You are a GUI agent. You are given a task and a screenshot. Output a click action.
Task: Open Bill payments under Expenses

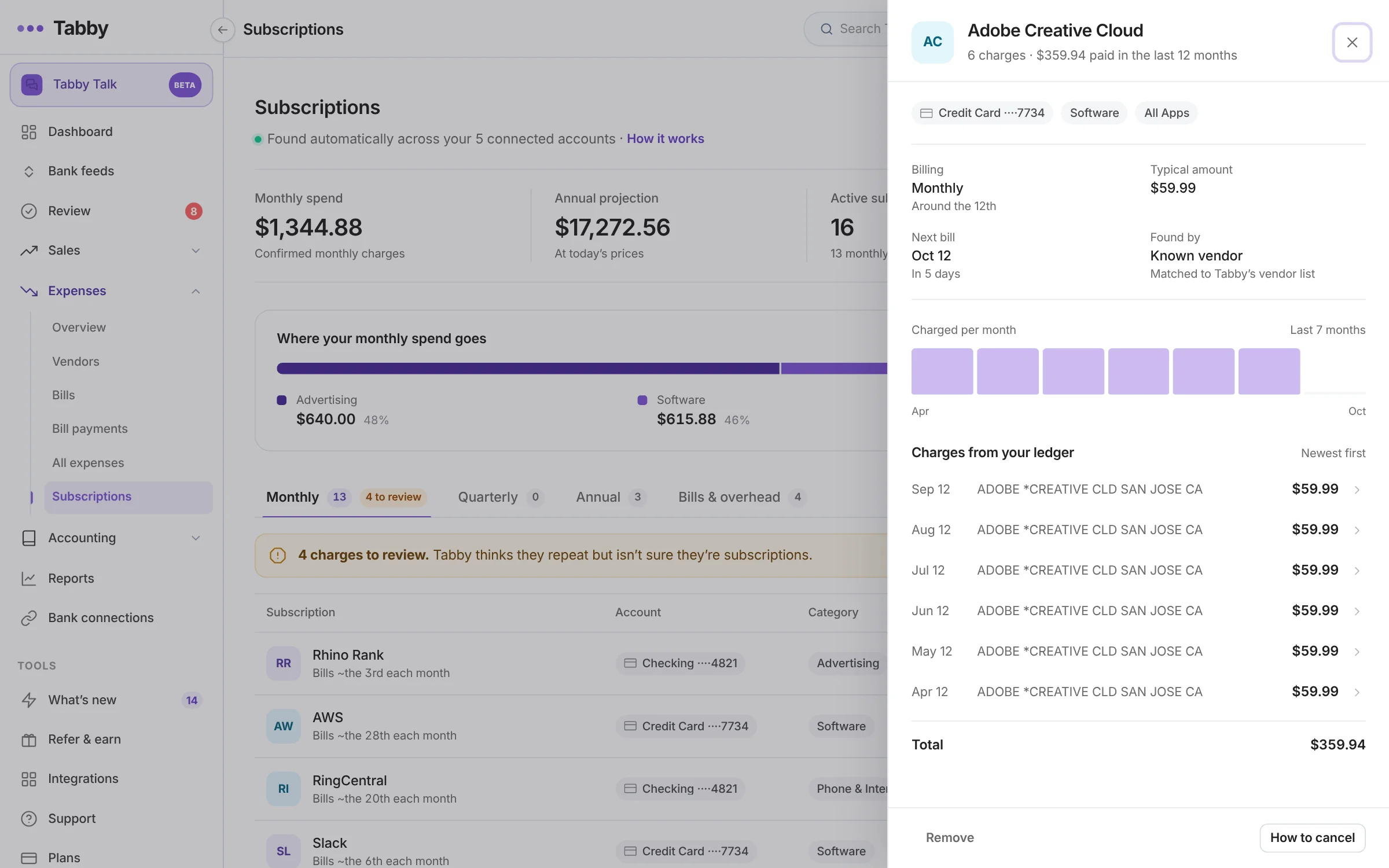(90, 429)
